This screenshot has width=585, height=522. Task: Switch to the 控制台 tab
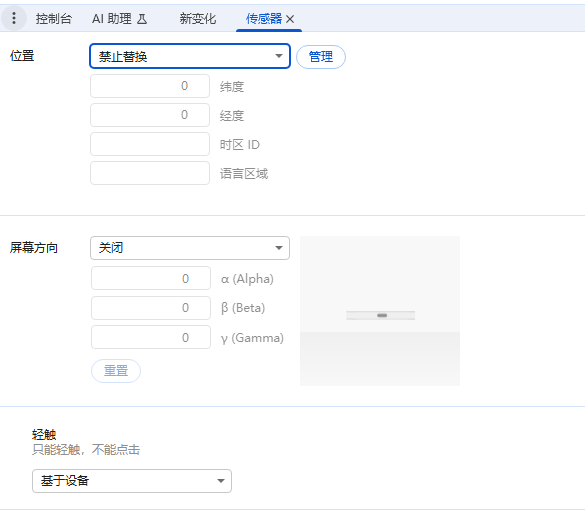pyautogui.click(x=53, y=18)
